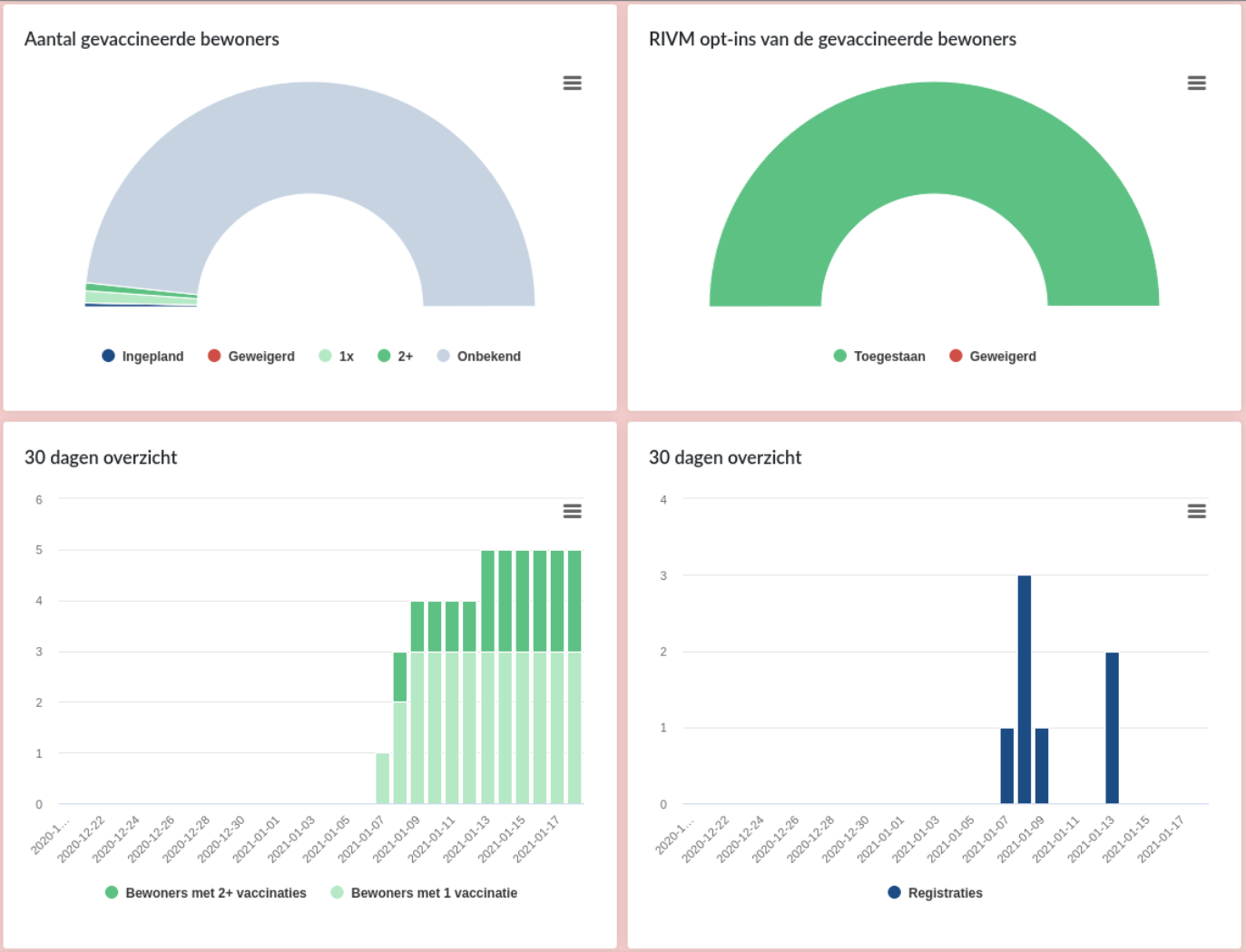
Task: Open chart menu of Registraties 30 dagen overzicht
Action: point(1196,512)
